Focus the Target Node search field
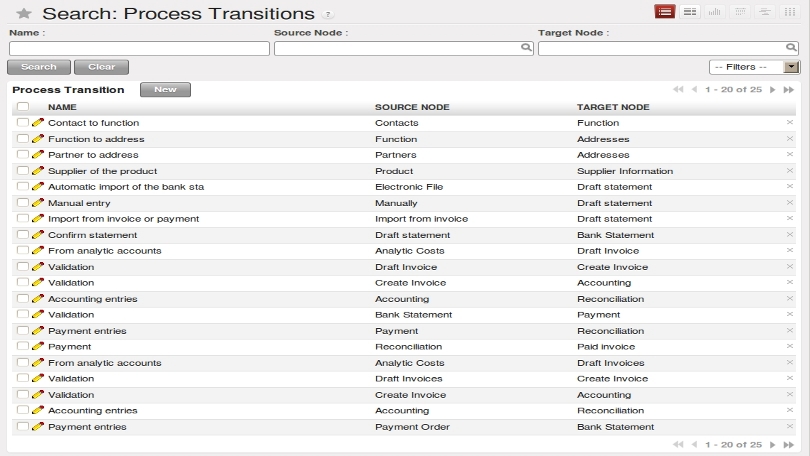810x456 pixels. [668, 49]
